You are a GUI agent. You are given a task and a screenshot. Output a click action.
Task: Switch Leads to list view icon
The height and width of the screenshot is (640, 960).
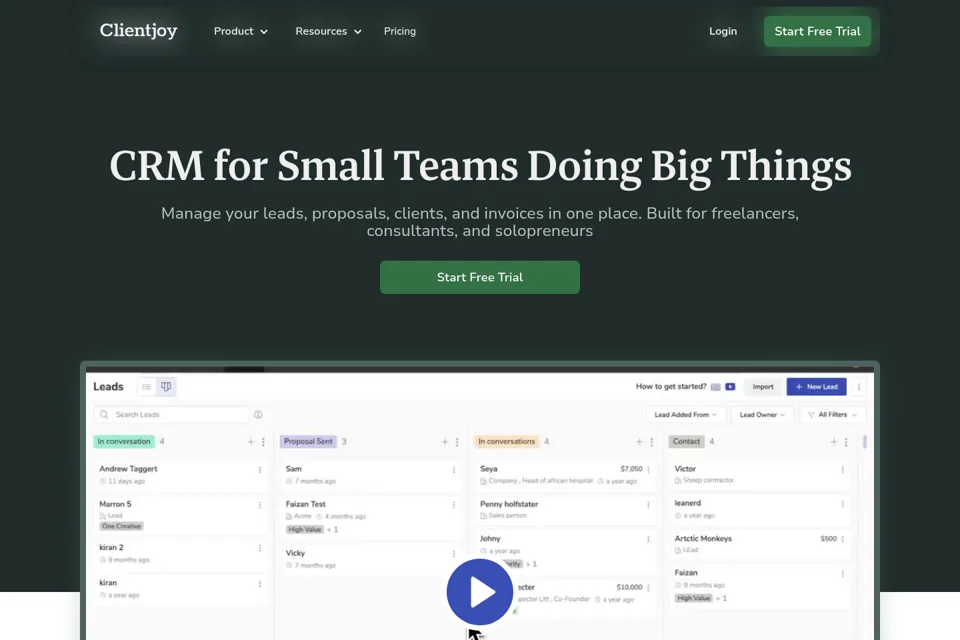tap(146, 386)
